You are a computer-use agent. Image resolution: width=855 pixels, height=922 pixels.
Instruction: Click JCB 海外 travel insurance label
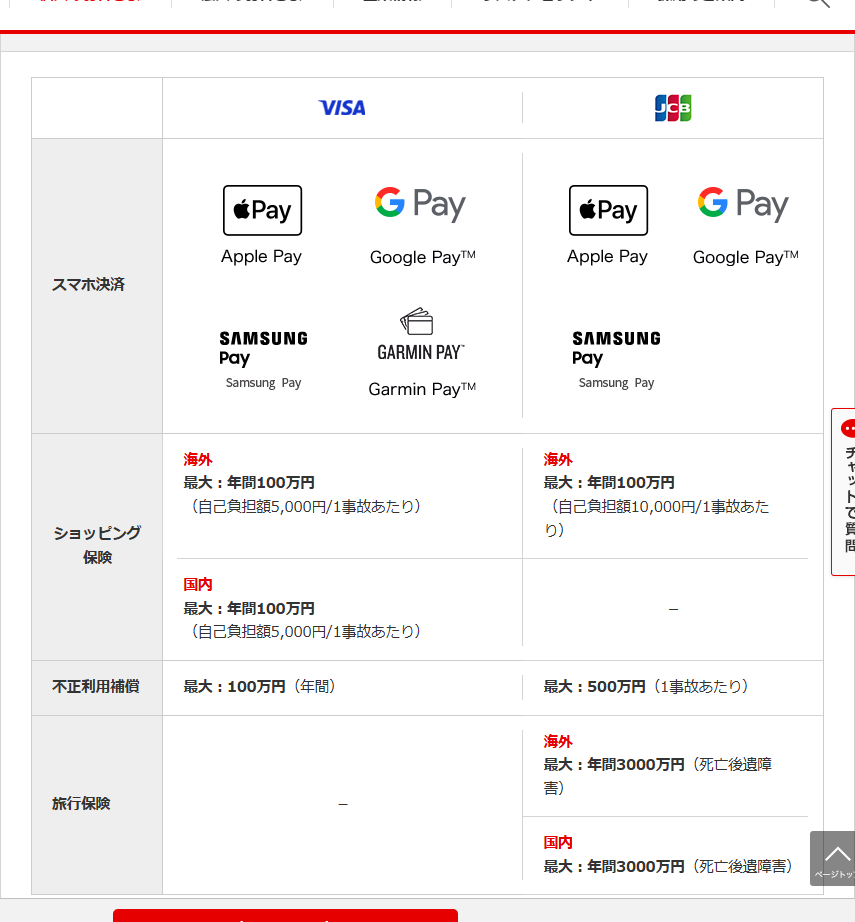(557, 741)
